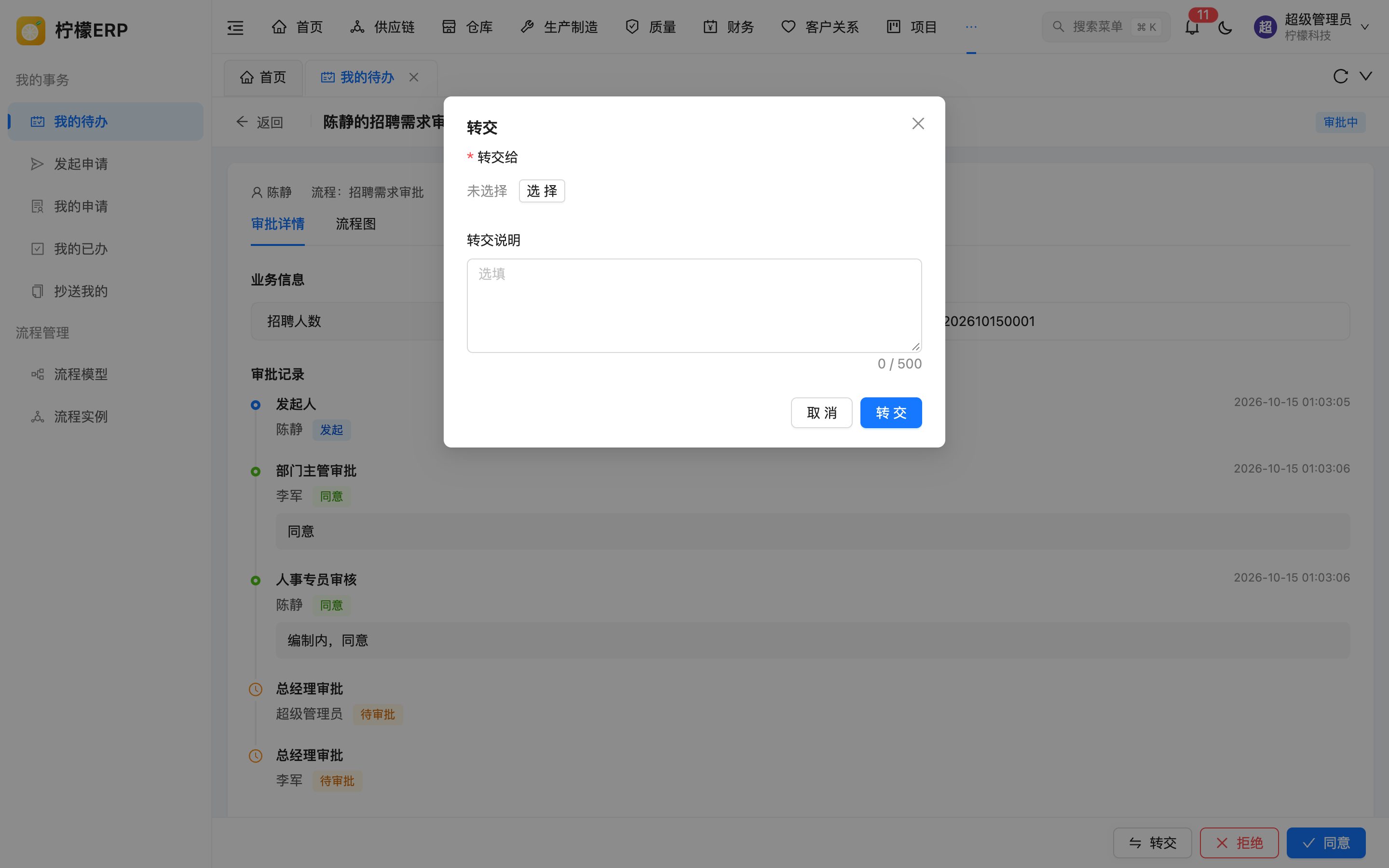This screenshot has height=868, width=1389.
Task: Open 我的已办 in the sidebar
Action: pyautogui.click(x=106, y=249)
